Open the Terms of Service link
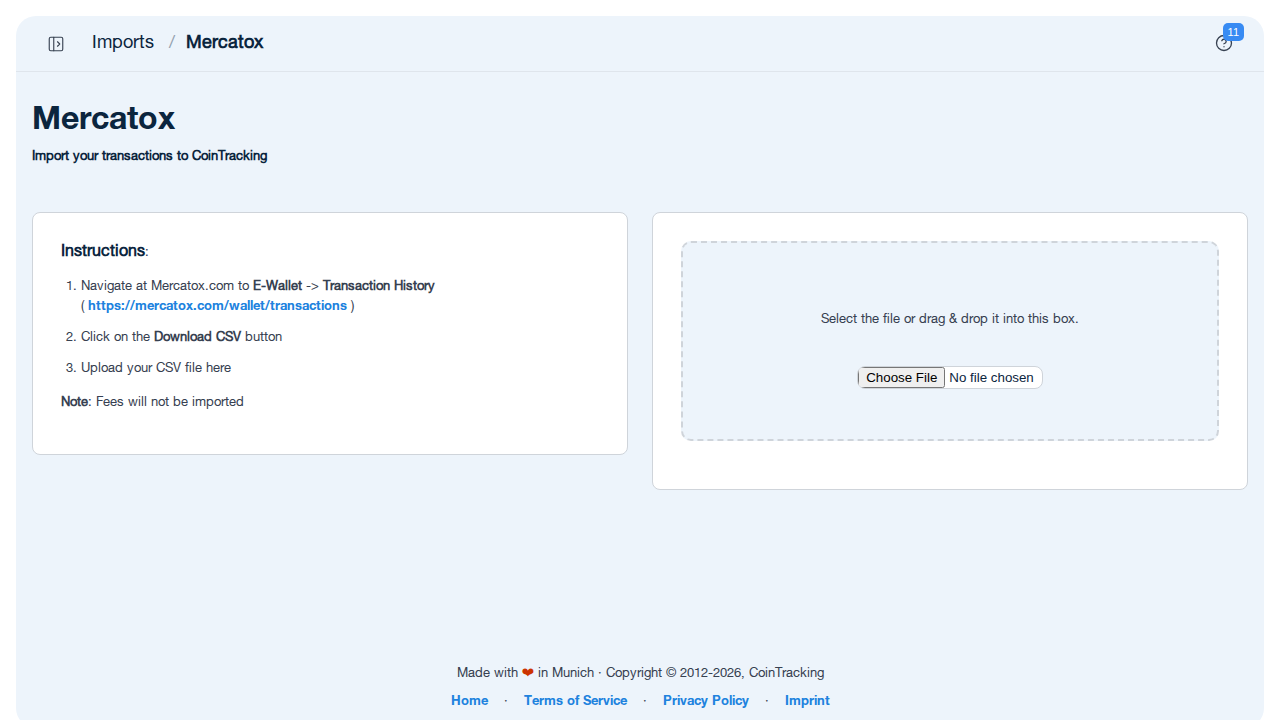Viewport: 1280px width, 720px height. [576, 701]
